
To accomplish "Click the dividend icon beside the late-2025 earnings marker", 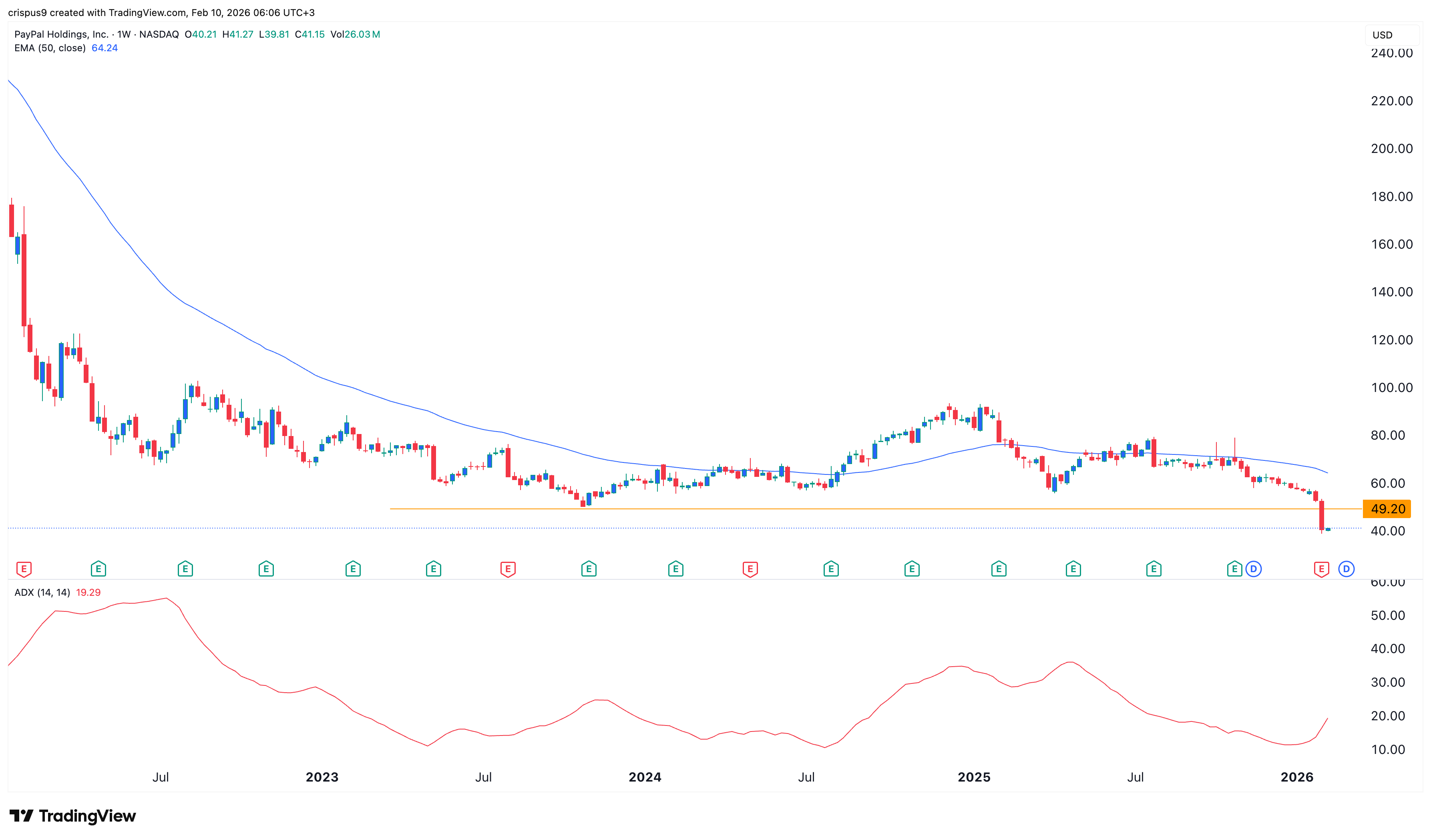I will point(1254,568).
